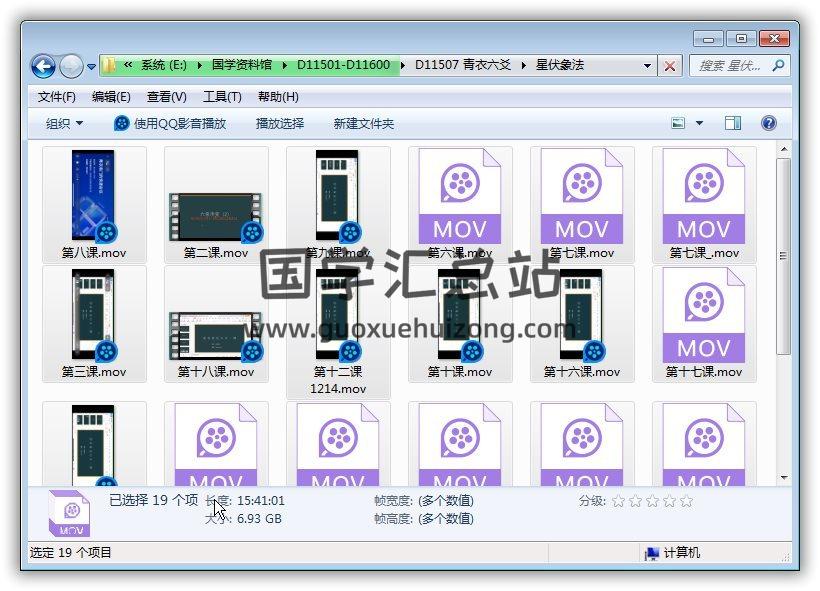The height and width of the screenshot is (591, 820).
Task: Open the 组织 dropdown menu
Action: click(64, 124)
